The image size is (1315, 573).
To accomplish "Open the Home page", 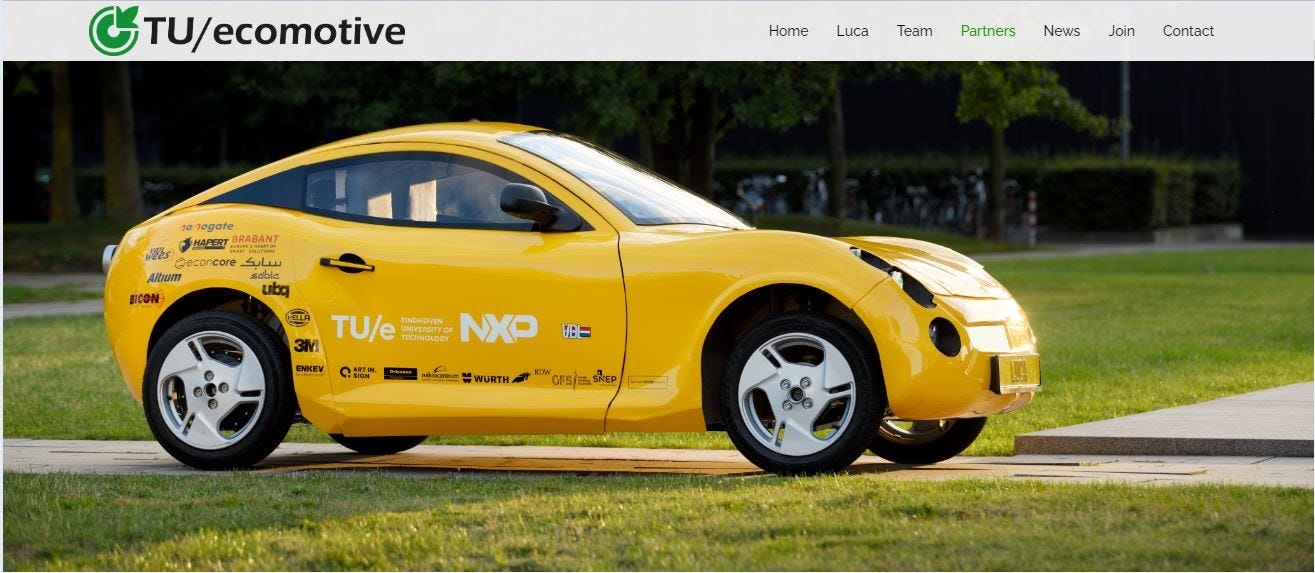I will coord(788,31).
